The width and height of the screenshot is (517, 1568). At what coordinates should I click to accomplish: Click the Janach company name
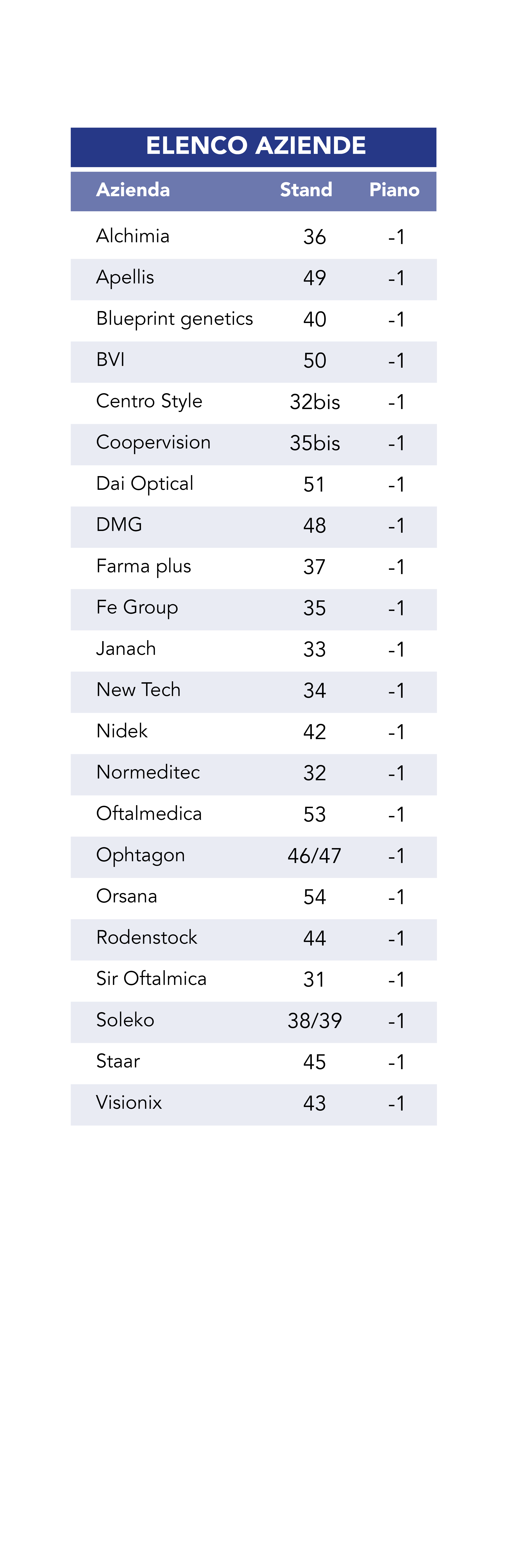tap(126, 649)
